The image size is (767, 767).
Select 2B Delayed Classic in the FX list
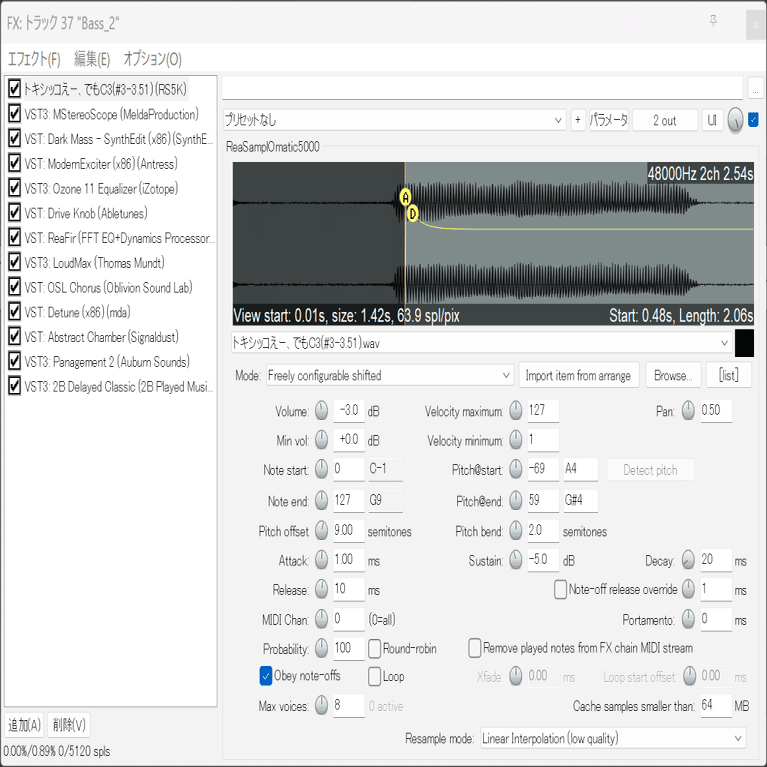(x=118, y=387)
